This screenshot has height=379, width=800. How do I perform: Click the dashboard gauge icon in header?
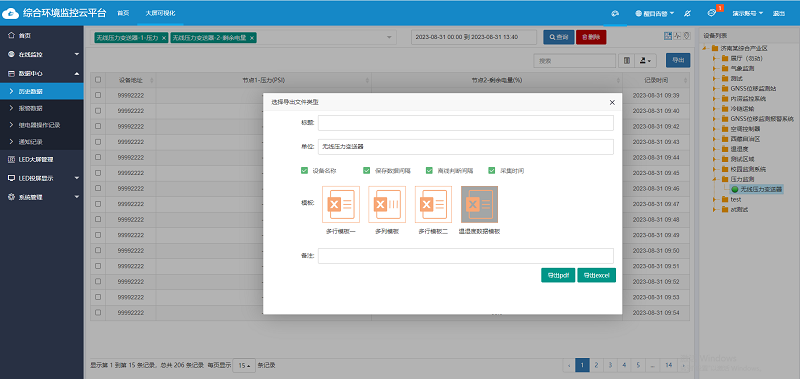coord(615,13)
